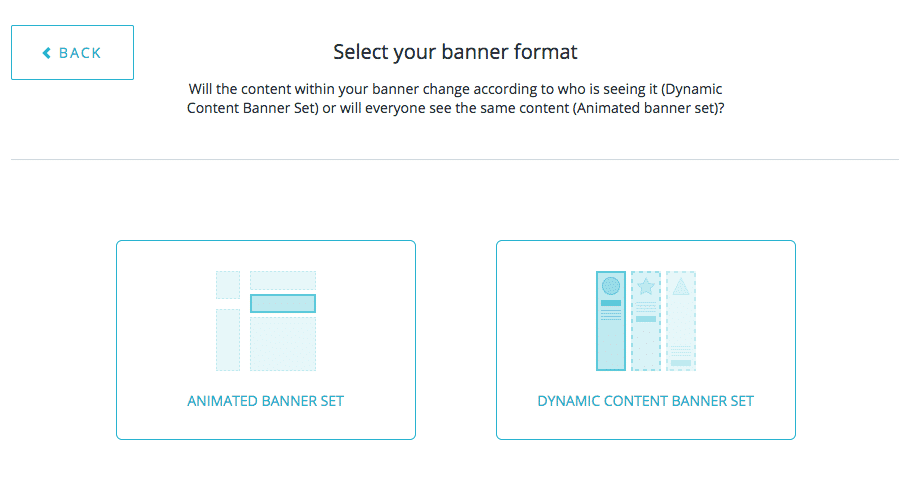Click the triangle shape in the right banner column
The image size is (899, 494).
681,287
